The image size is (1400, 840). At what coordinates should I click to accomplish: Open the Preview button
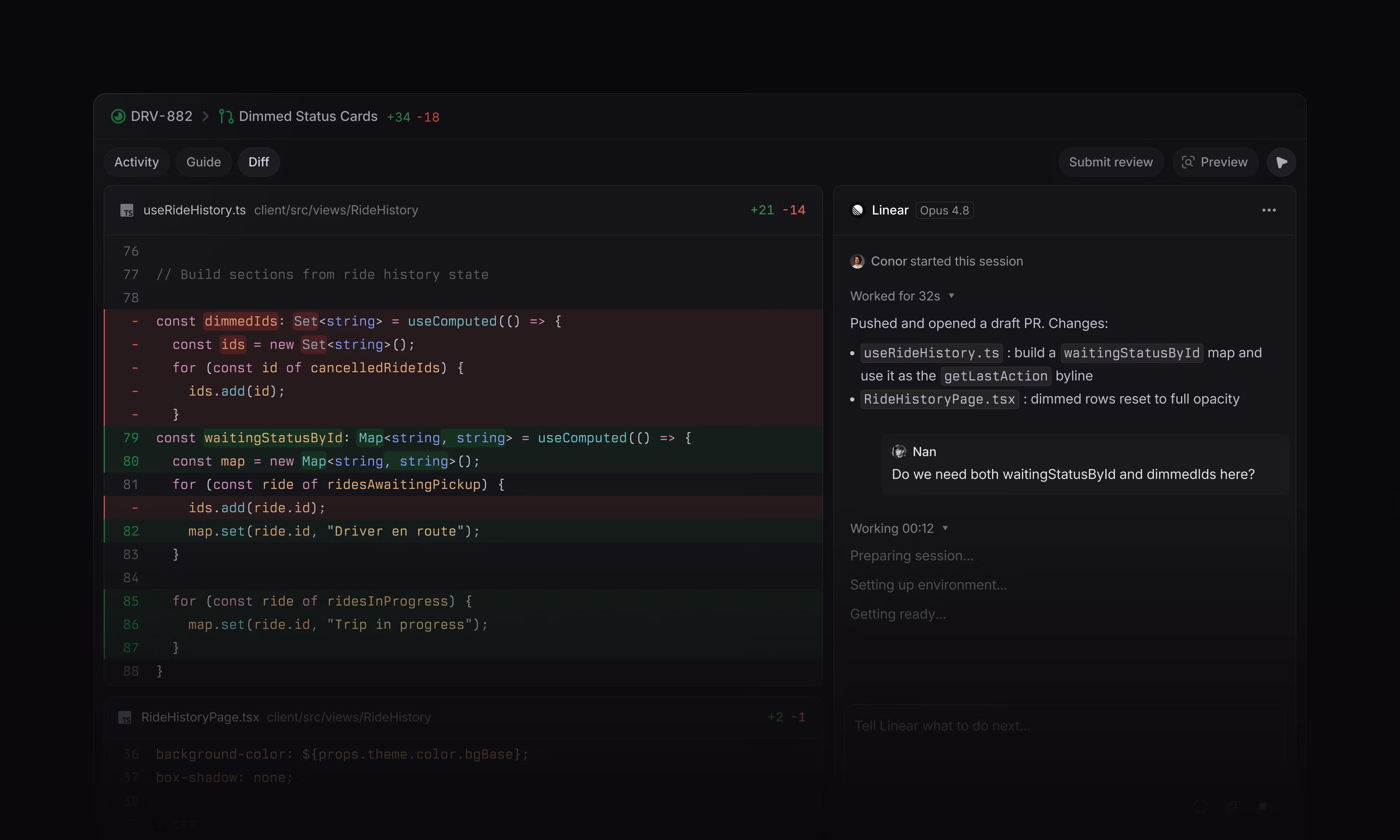coord(1215,163)
